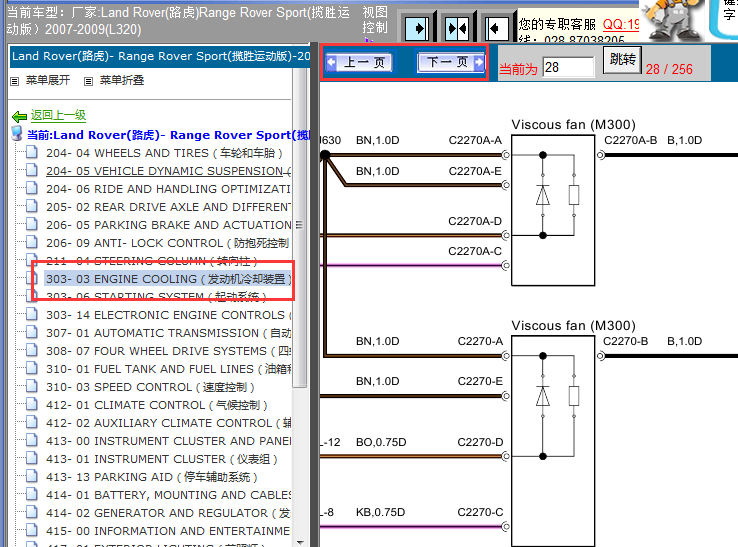Open 412-02 AUXILIARY CLIMATE CONTROL
Viewport: 738px width, 547px height.
tap(168, 423)
